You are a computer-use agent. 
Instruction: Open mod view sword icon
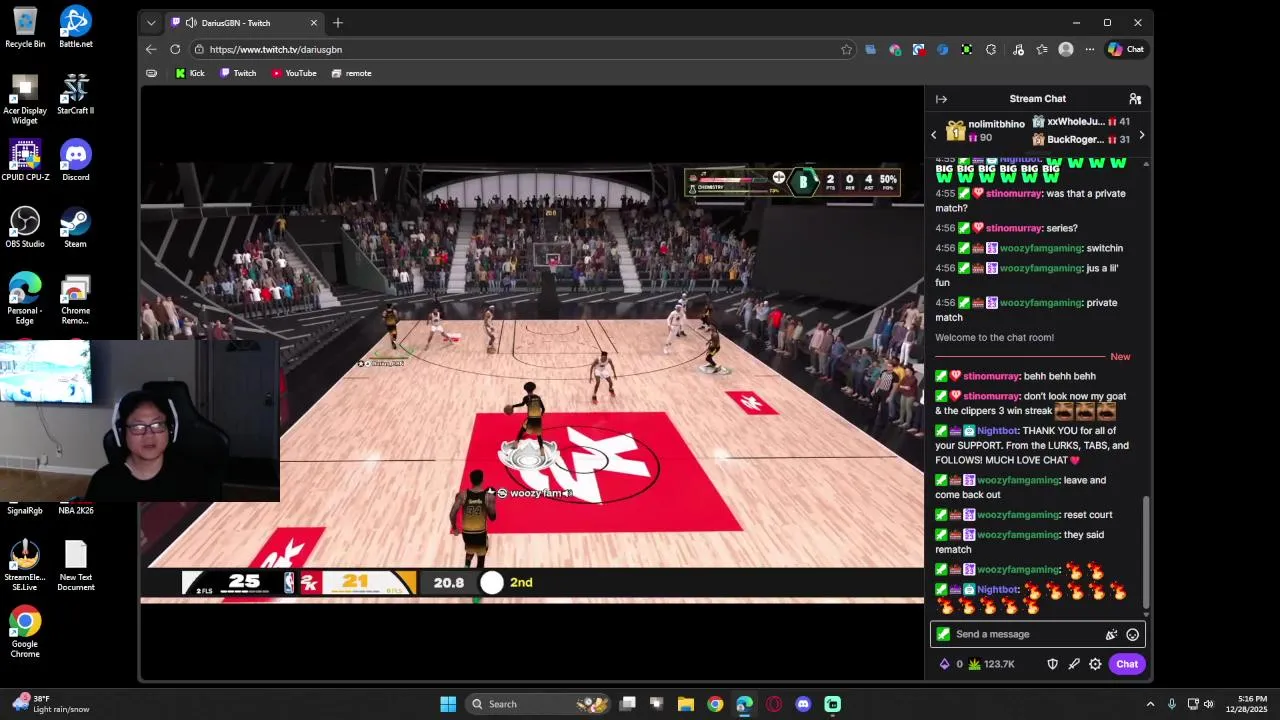pyautogui.click(x=1074, y=664)
